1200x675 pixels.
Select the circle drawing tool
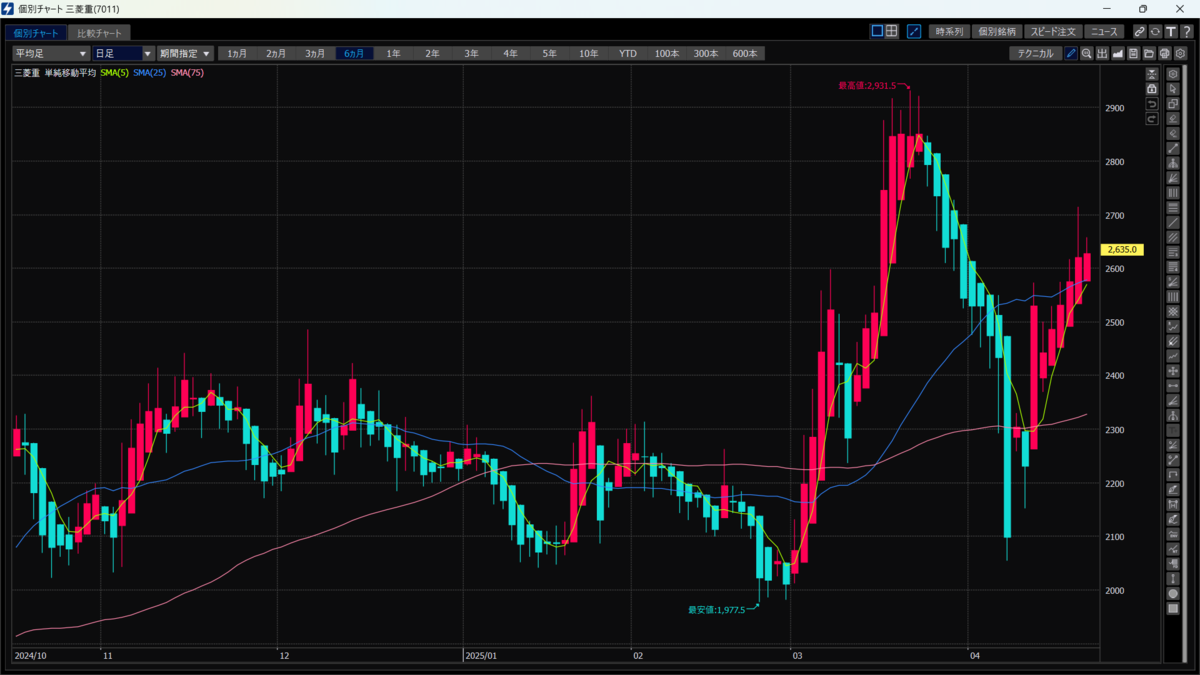pos(1173,593)
